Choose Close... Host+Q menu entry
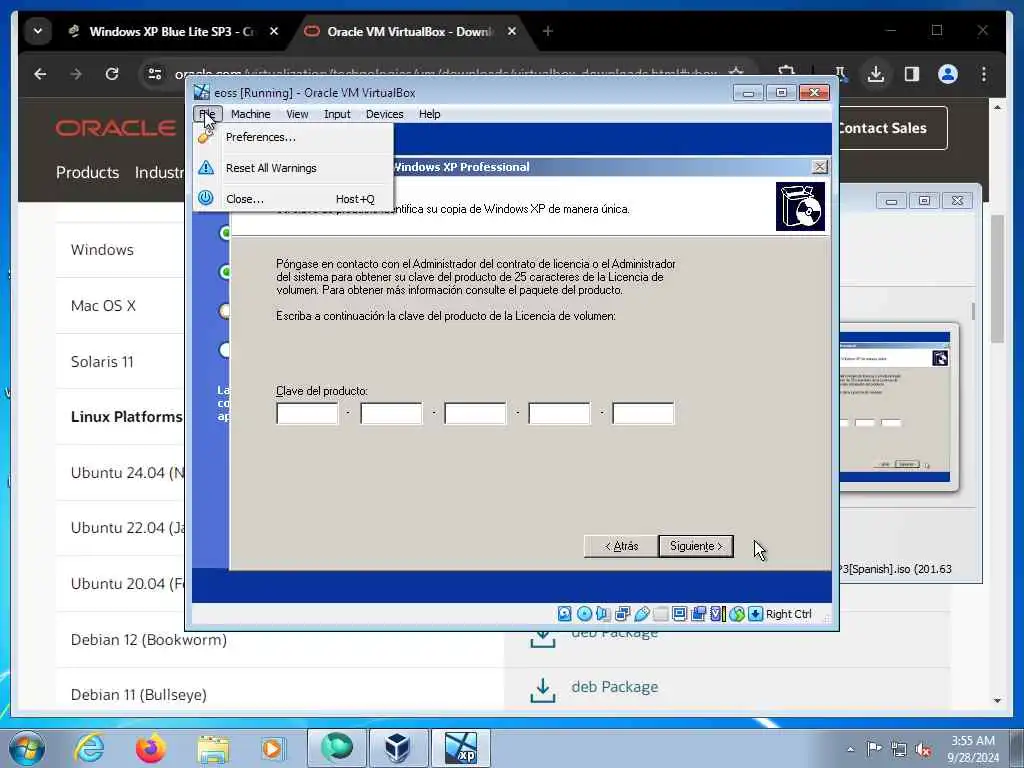This screenshot has width=1024, height=768. [293, 199]
